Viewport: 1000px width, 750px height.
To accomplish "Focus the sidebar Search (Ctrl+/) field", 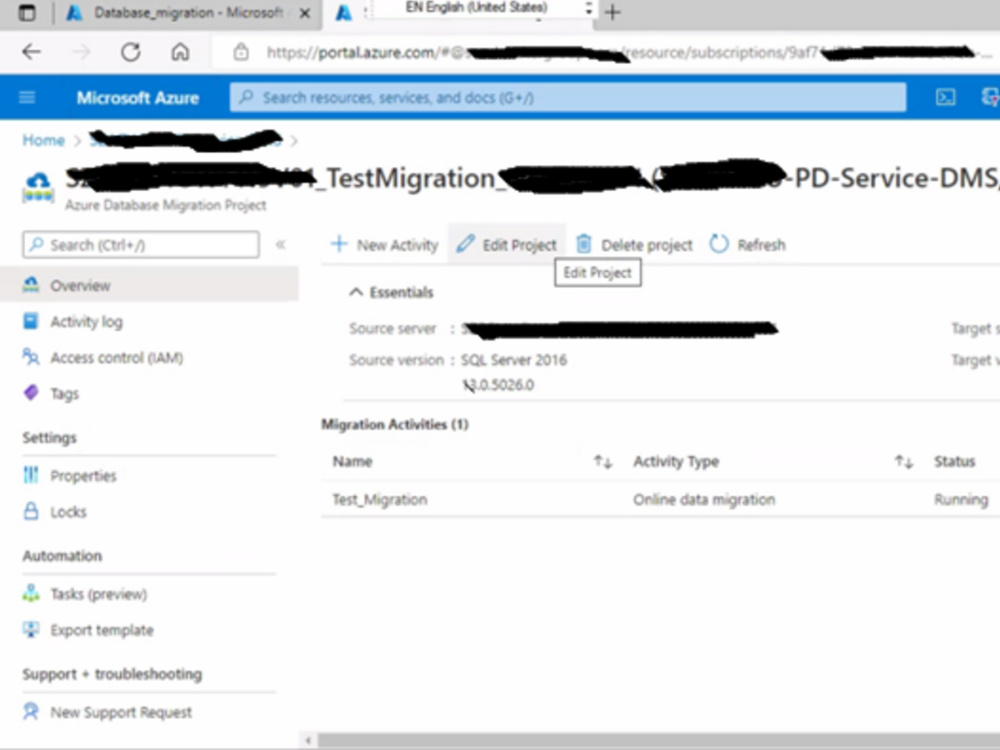I will (141, 245).
